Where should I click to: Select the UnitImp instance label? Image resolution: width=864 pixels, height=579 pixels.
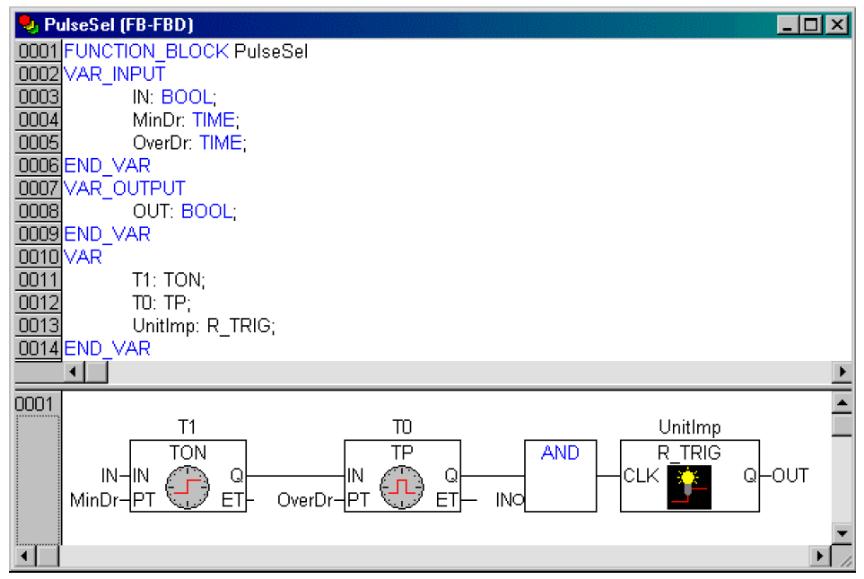click(689, 428)
